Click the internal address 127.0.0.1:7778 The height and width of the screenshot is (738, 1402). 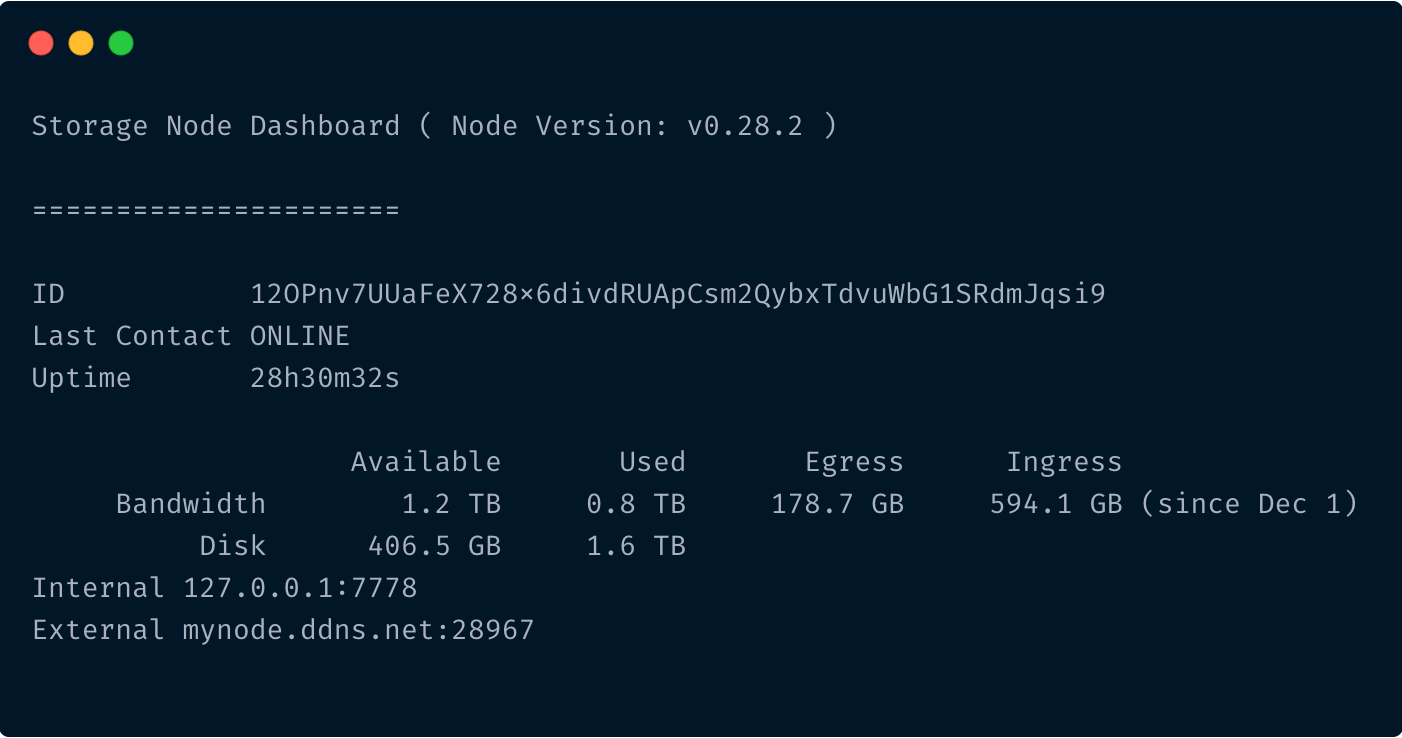click(300, 588)
